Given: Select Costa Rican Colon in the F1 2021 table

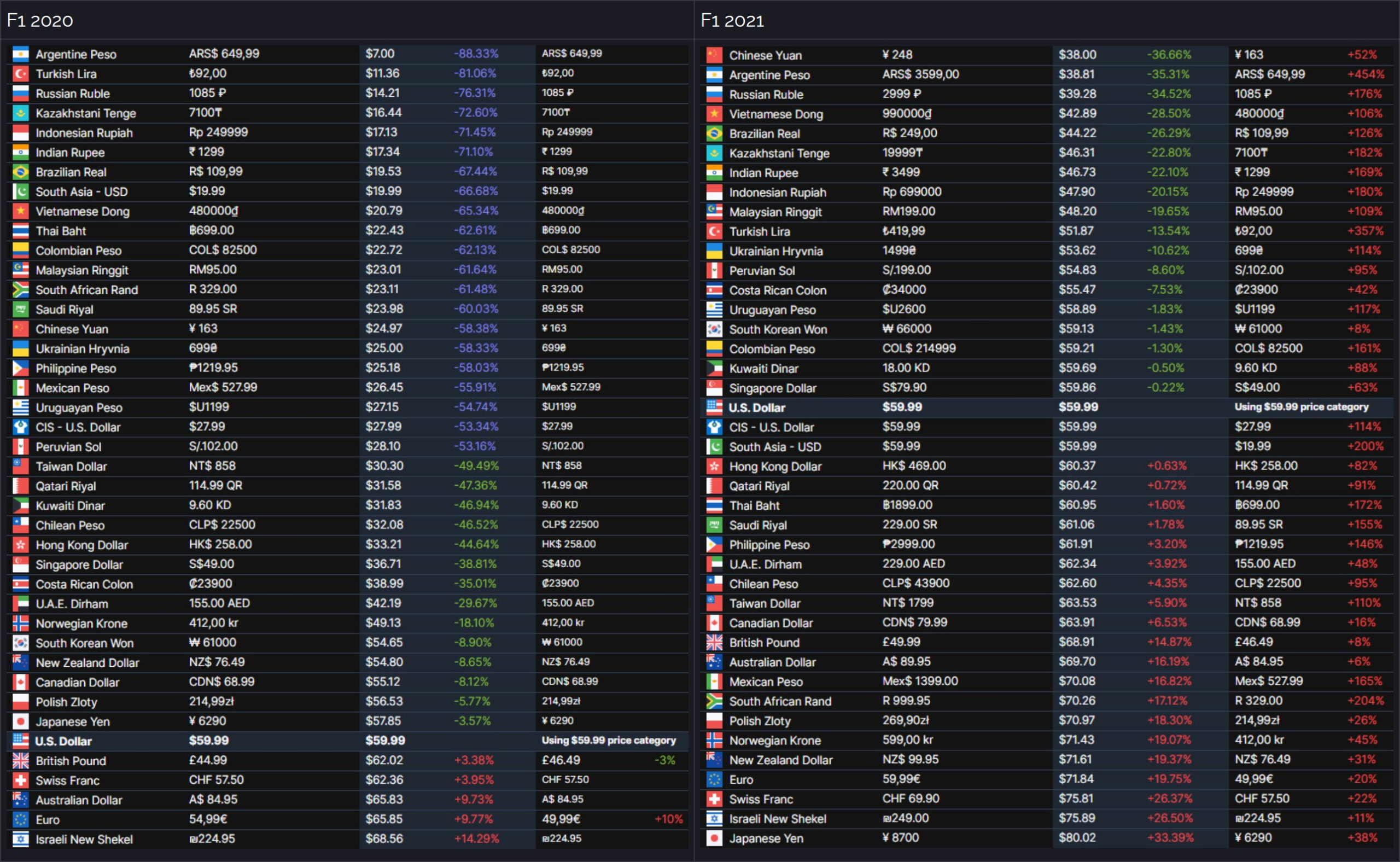Looking at the screenshot, I should 778,290.
